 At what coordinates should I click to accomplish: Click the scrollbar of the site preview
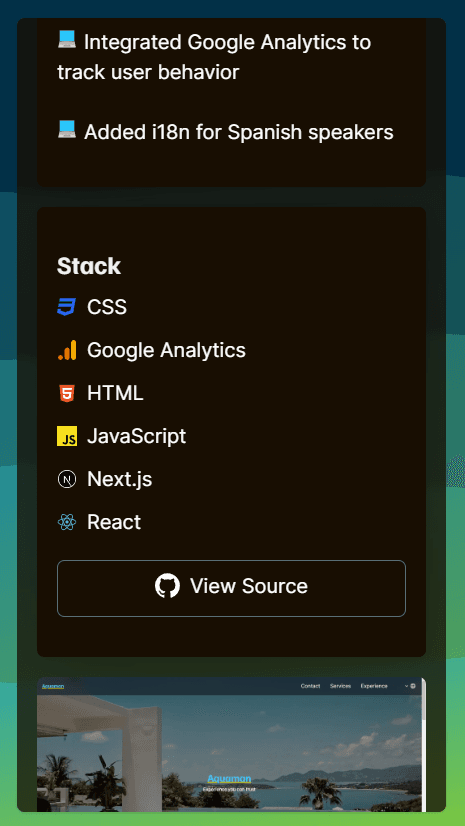(x=423, y=744)
